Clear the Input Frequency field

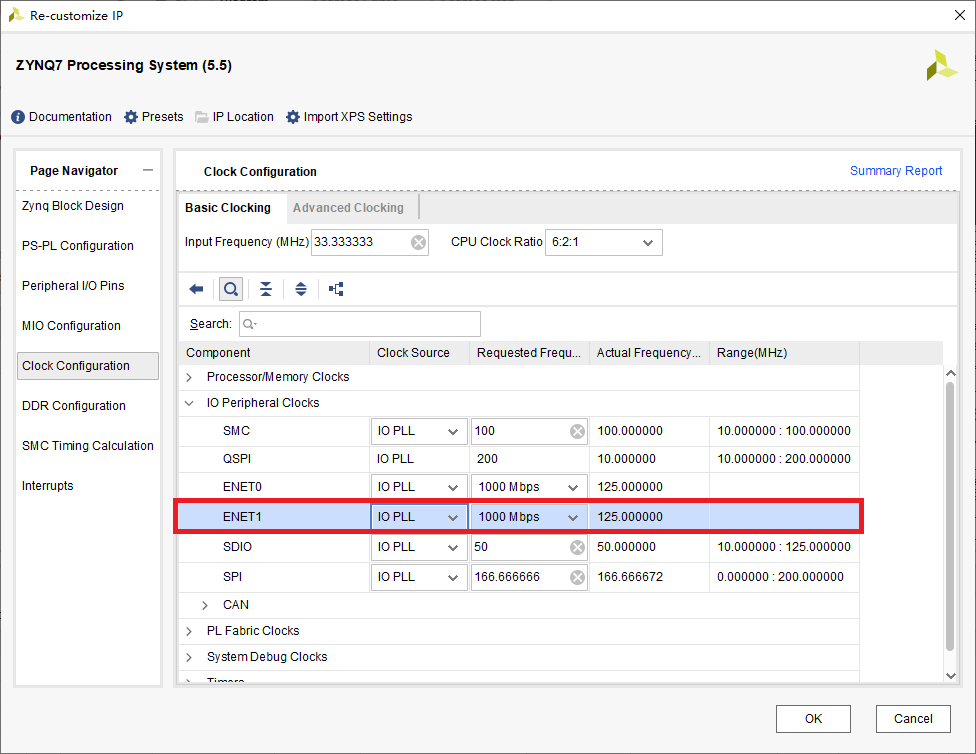(x=418, y=242)
